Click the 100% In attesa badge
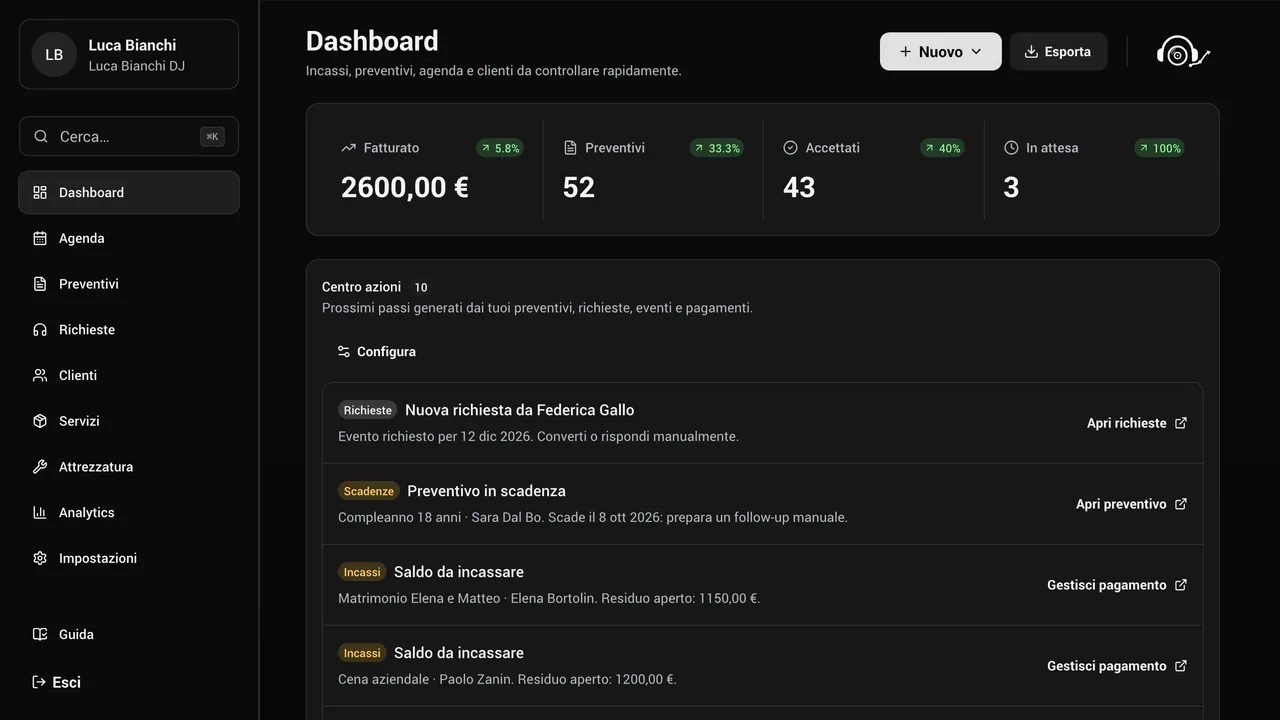This screenshot has width=1280, height=720. pyautogui.click(x=1159, y=148)
